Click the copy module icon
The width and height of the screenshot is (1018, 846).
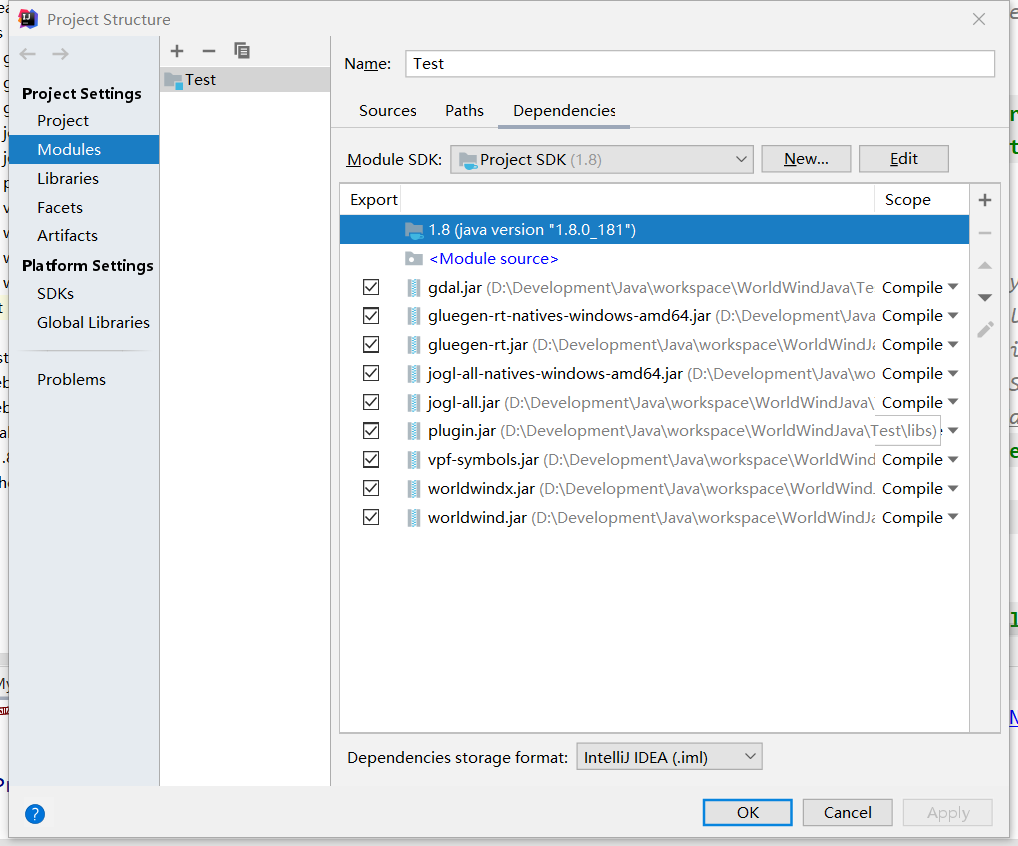pyautogui.click(x=240, y=51)
